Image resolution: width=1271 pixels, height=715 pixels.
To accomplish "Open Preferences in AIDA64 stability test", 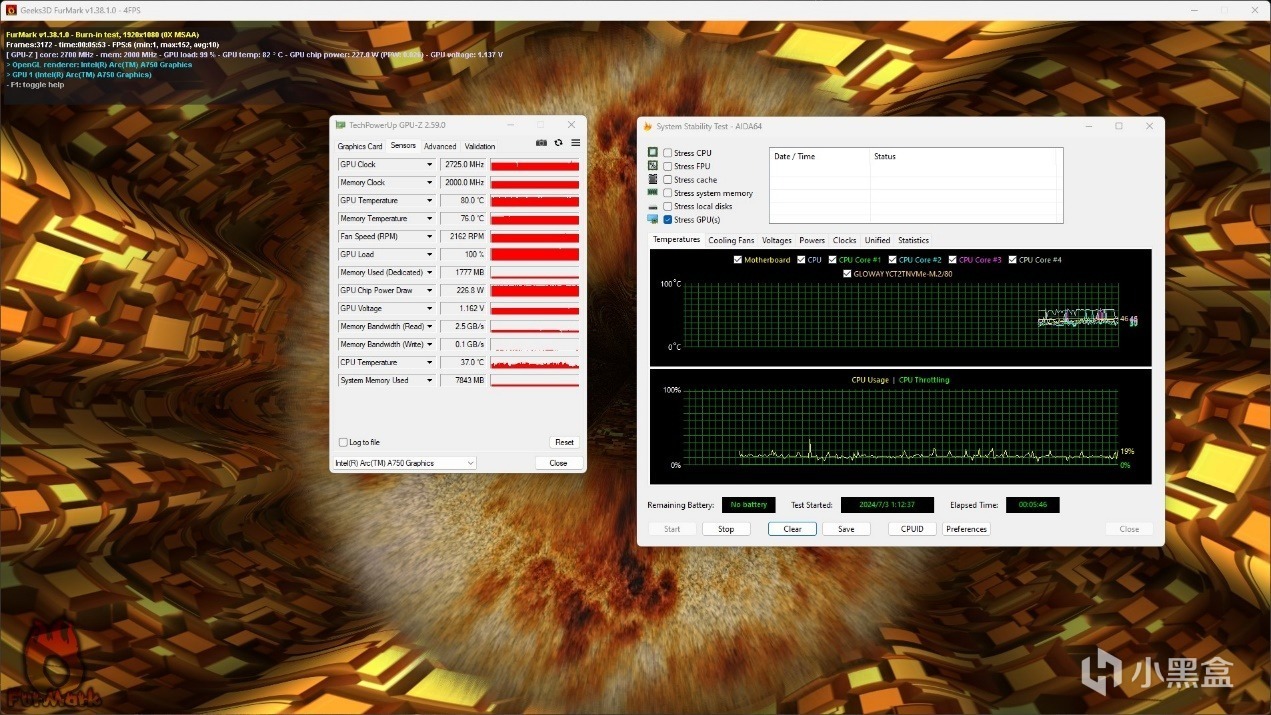I will [966, 529].
